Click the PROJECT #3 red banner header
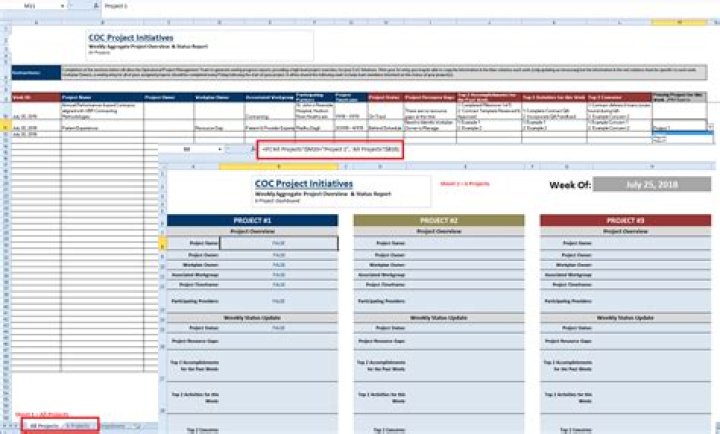Viewport: 720px width, 434px height. coord(625,220)
